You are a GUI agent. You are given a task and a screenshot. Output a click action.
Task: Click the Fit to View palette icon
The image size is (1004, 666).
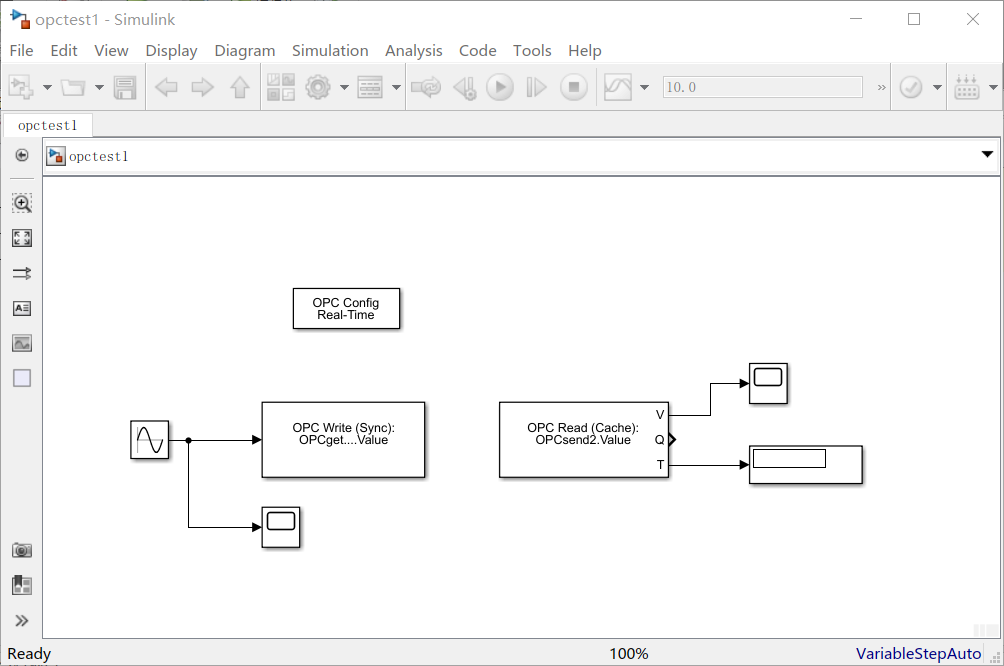[x=22, y=238]
